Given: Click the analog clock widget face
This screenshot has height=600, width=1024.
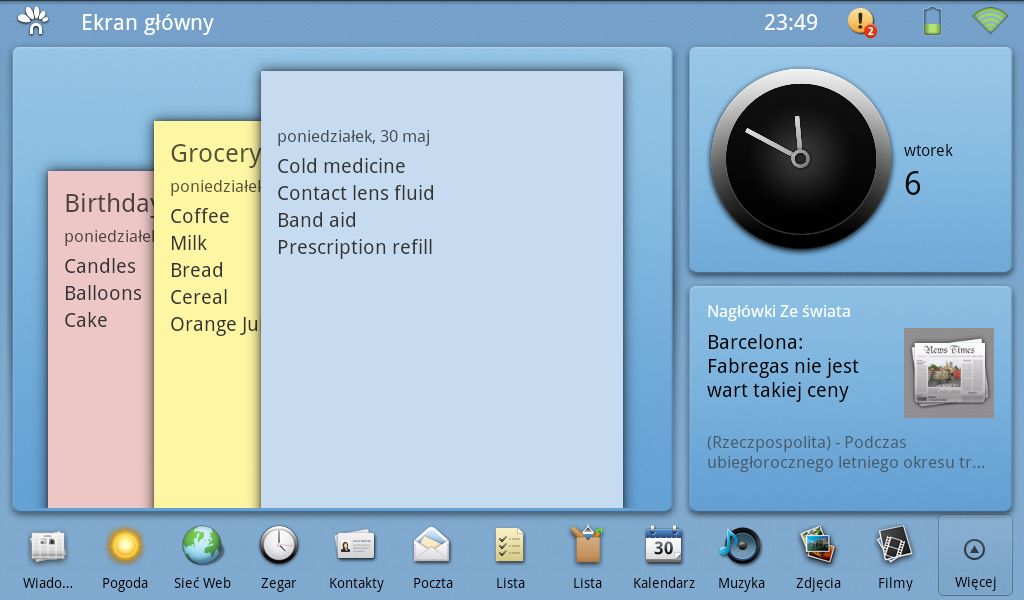Looking at the screenshot, I should tap(801, 159).
